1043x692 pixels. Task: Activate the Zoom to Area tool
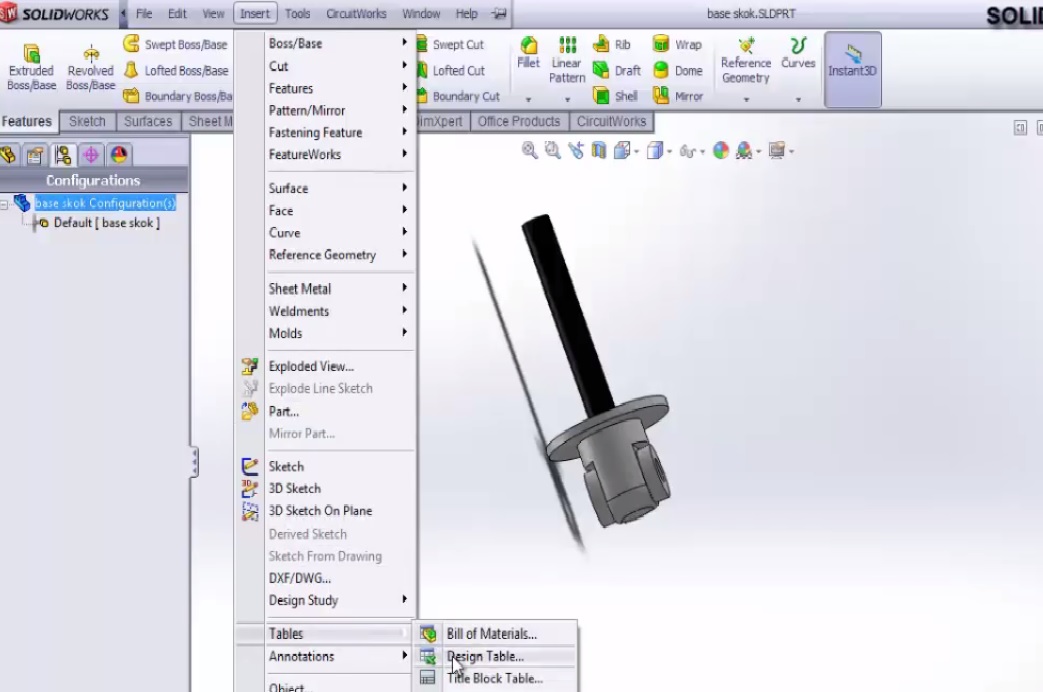click(551, 150)
